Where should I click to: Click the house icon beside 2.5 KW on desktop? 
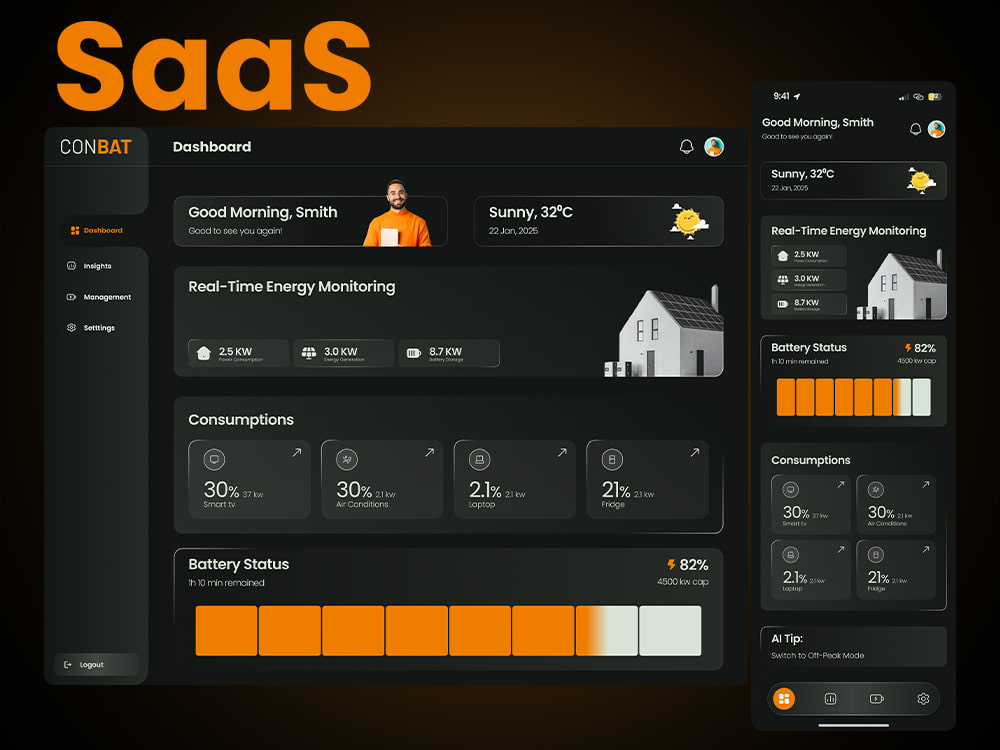[x=203, y=353]
